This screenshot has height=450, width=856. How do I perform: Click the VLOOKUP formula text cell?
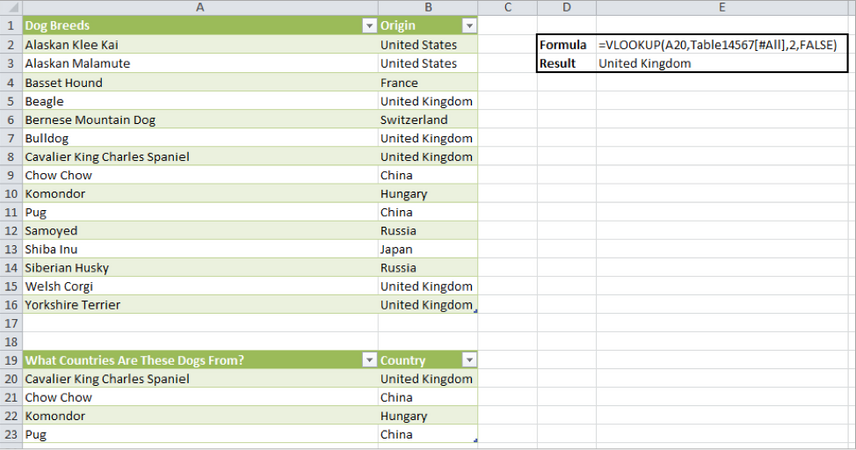722,45
